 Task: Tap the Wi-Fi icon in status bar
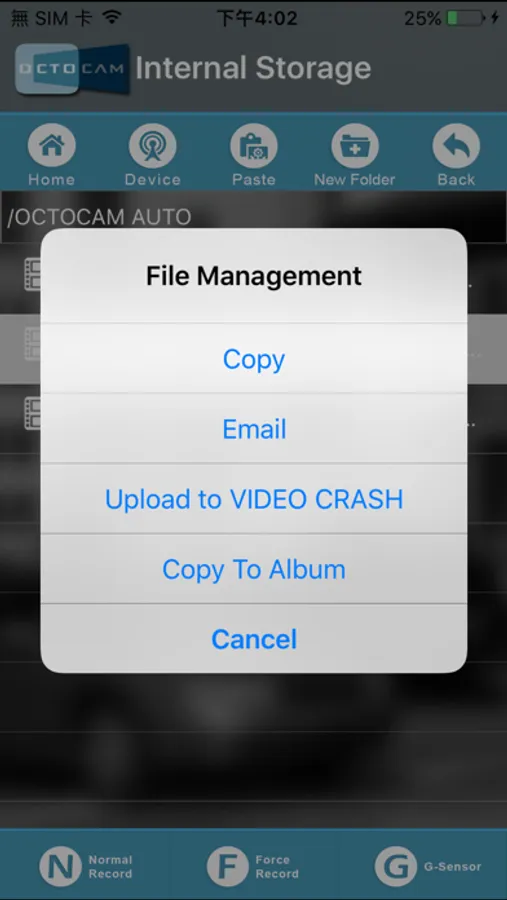(111, 17)
